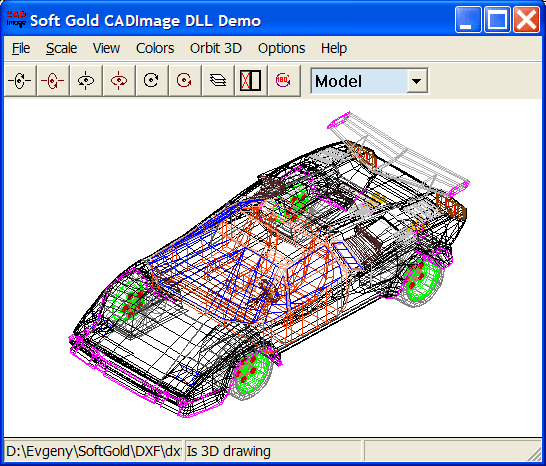Open the Help menu
546x466 pixels.
[x=334, y=48]
